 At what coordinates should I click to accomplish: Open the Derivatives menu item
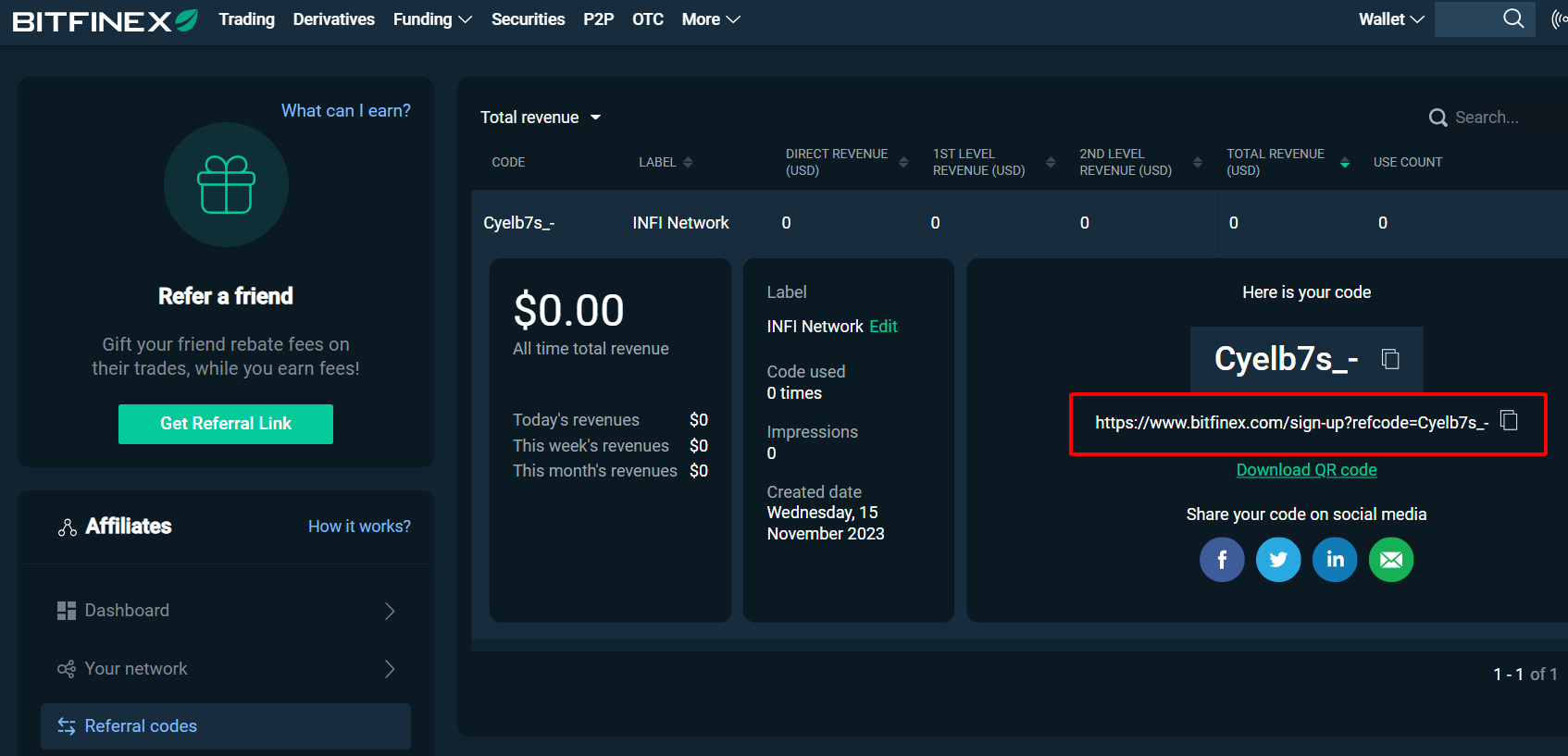(333, 19)
